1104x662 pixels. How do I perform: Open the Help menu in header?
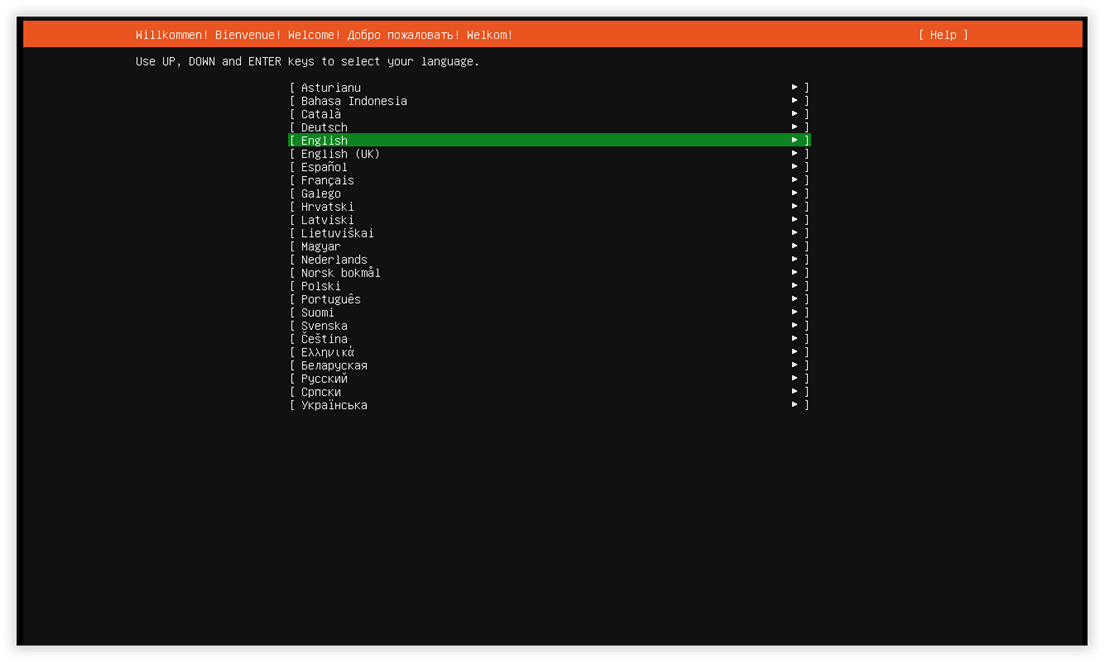943,35
